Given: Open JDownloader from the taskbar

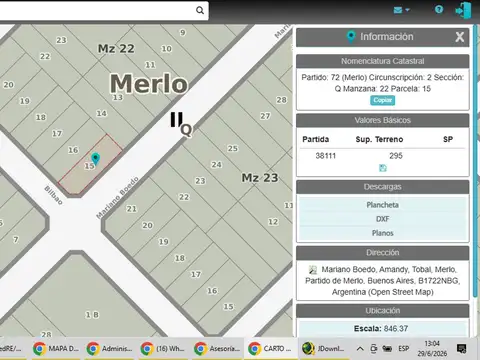Looking at the screenshot, I should coord(324,349).
